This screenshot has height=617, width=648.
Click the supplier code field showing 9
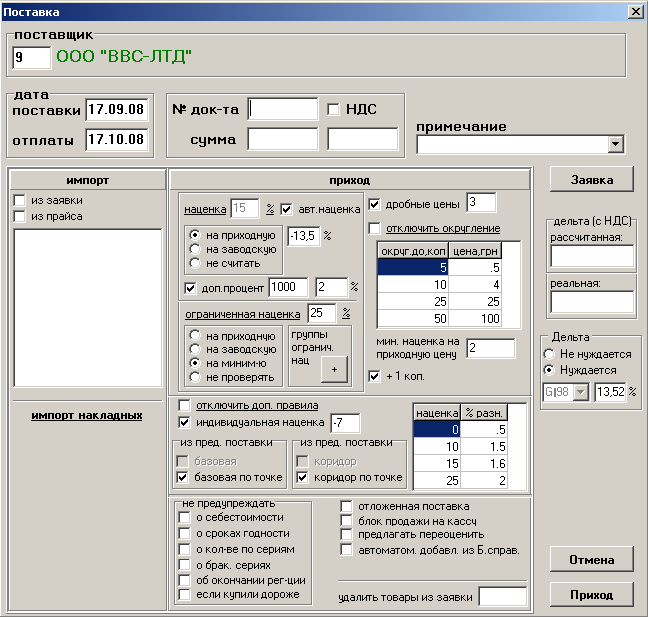point(31,57)
